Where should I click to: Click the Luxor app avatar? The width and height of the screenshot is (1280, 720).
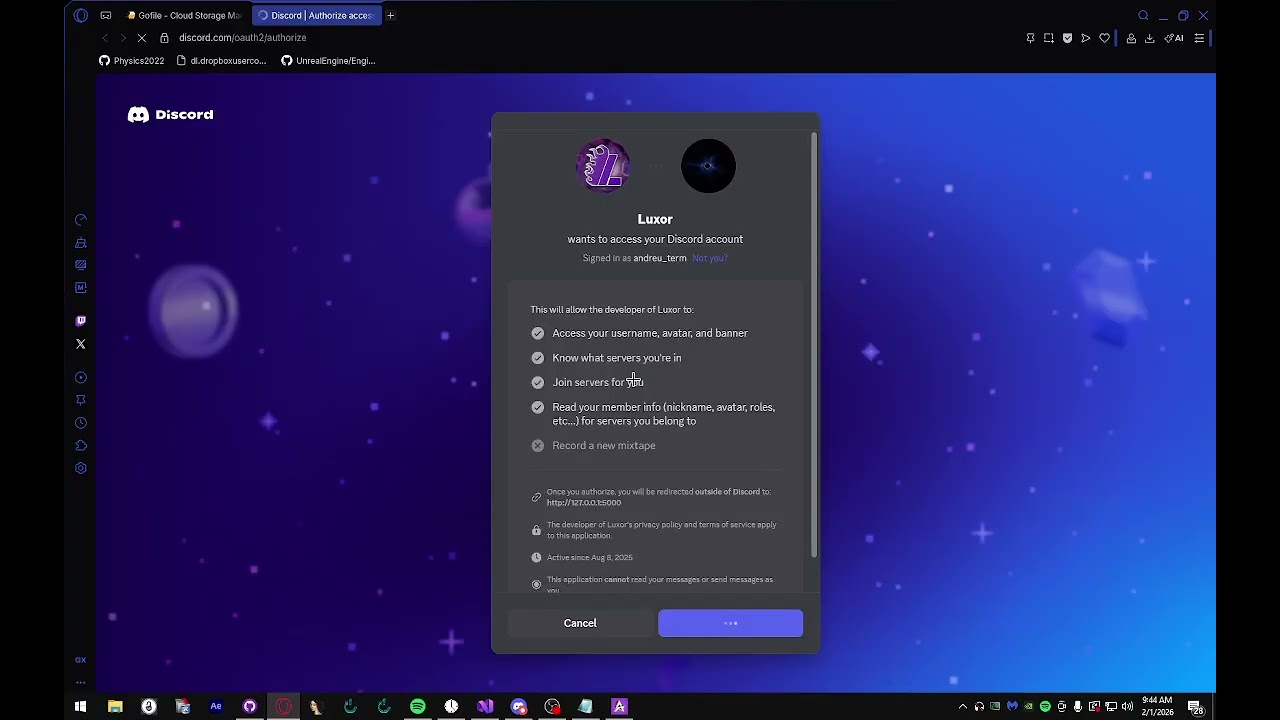coord(603,166)
